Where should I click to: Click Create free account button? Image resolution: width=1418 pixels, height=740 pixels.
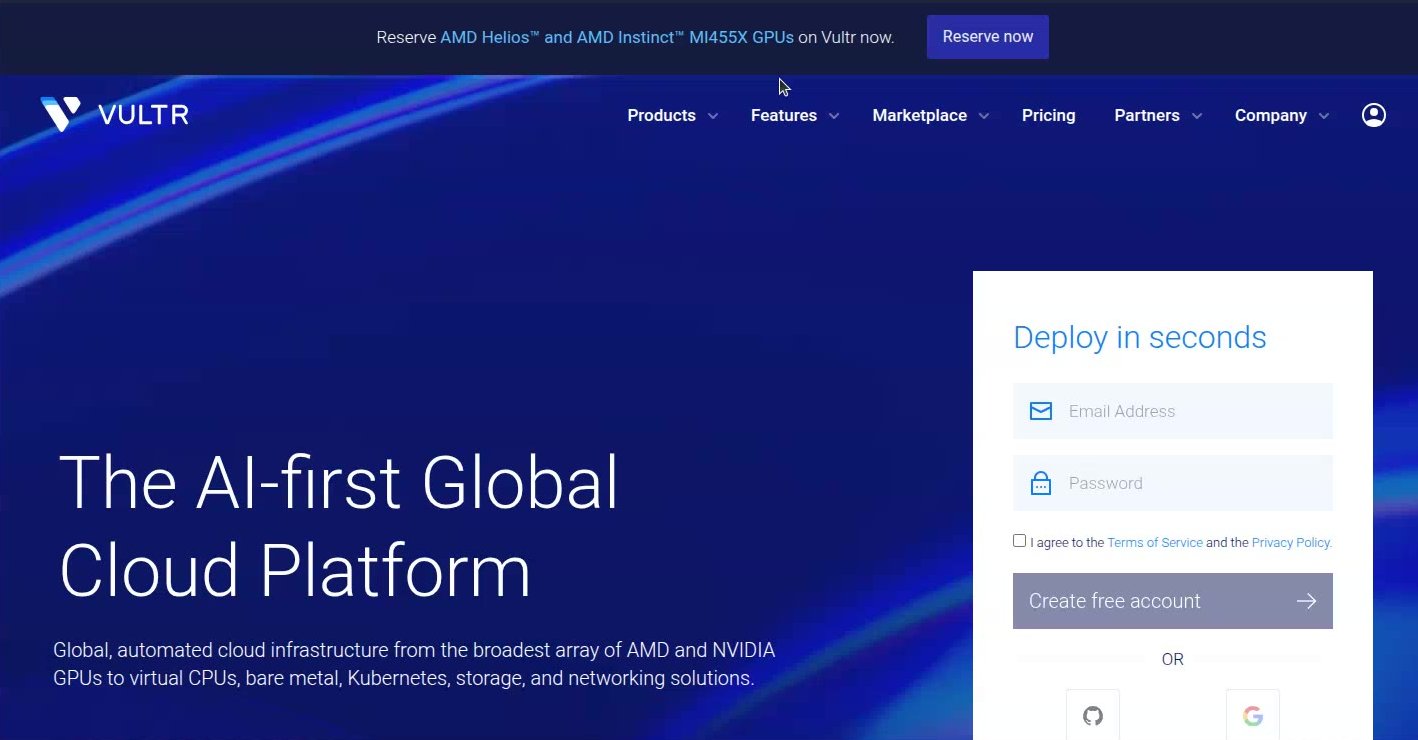tap(1173, 601)
